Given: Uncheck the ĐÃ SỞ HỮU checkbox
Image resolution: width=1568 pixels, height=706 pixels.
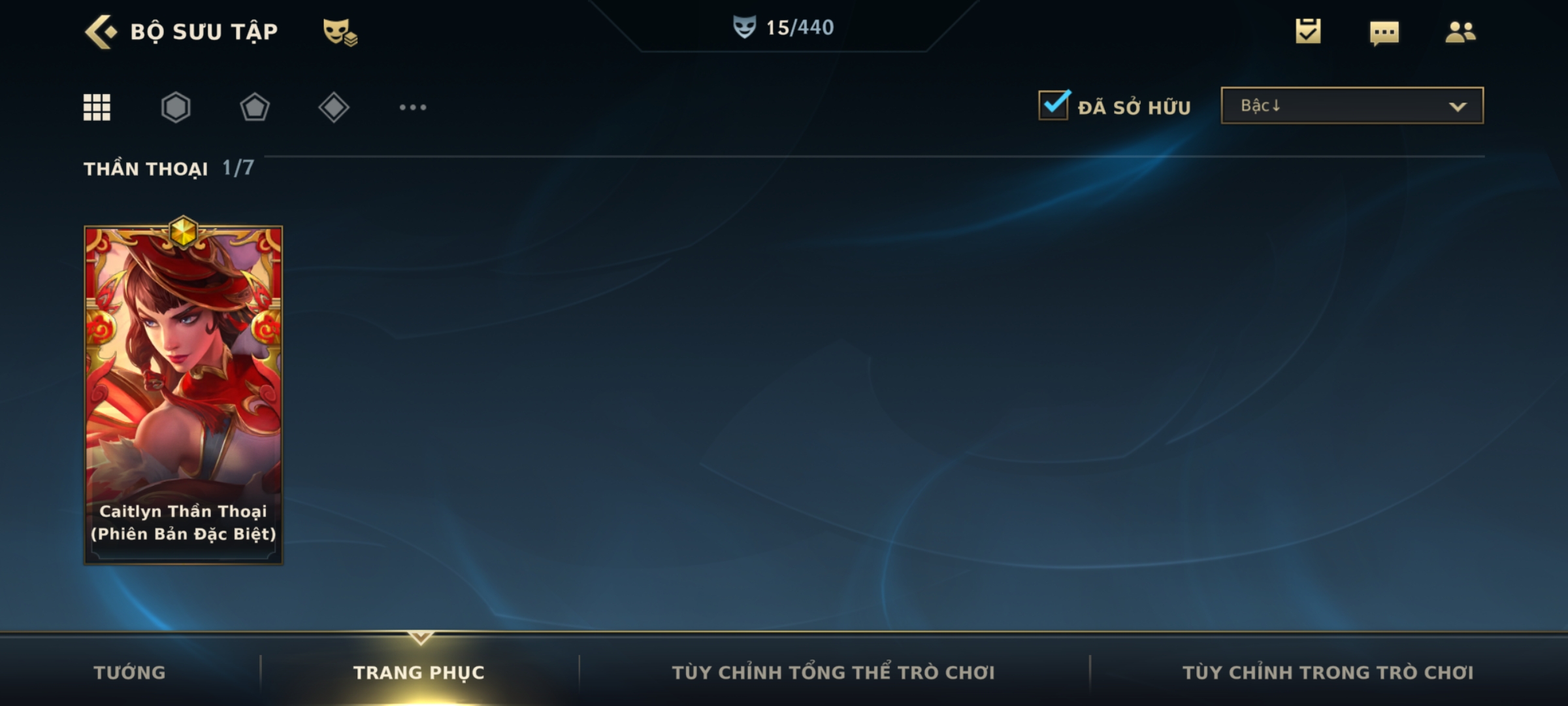Looking at the screenshot, I should (x=1054, y=105).
